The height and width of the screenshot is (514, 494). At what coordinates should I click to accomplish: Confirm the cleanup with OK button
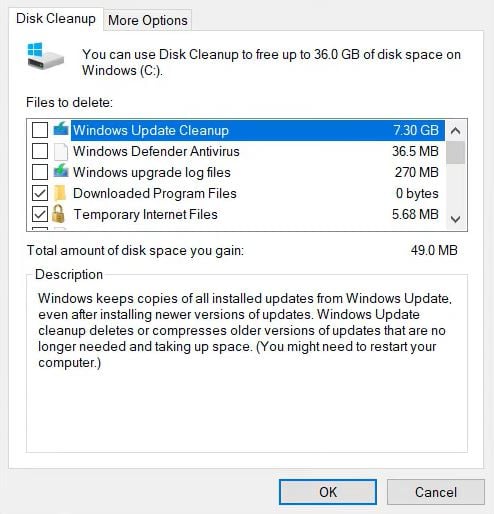click(x=328, y=492)
